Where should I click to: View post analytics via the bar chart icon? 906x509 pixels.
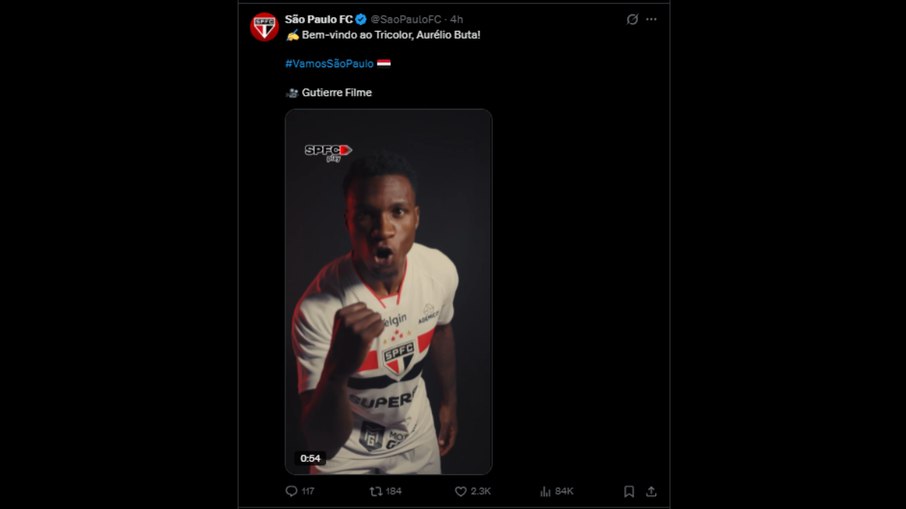point(545,491)
